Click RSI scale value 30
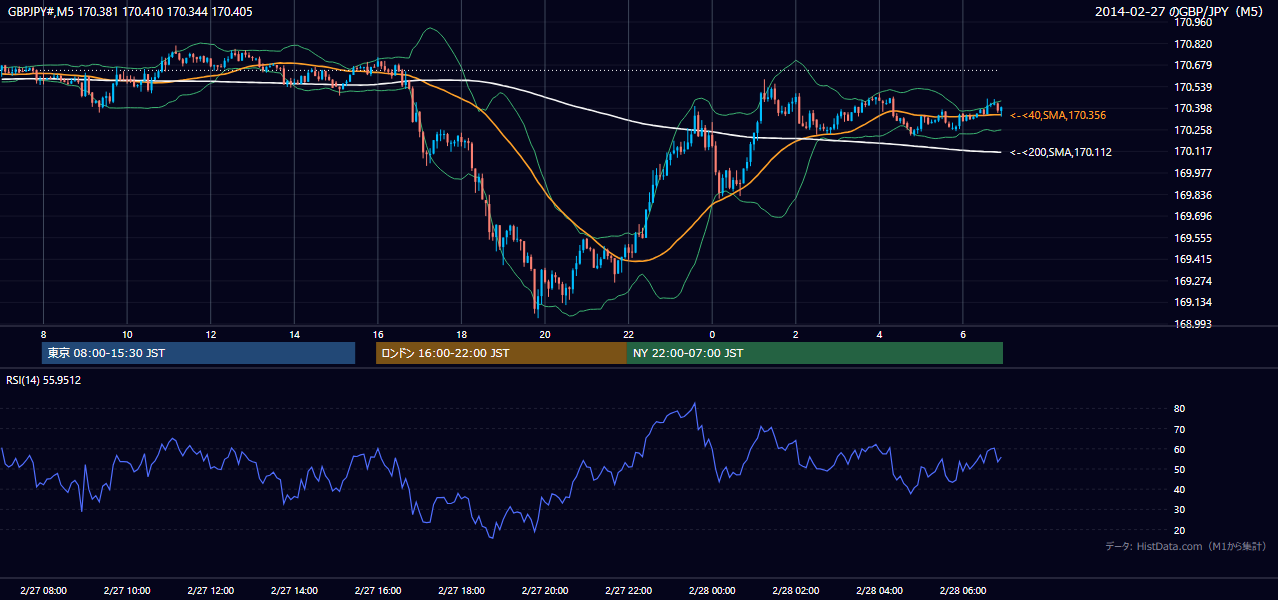Screen dimensions: 1278x600 (1180, 510)
